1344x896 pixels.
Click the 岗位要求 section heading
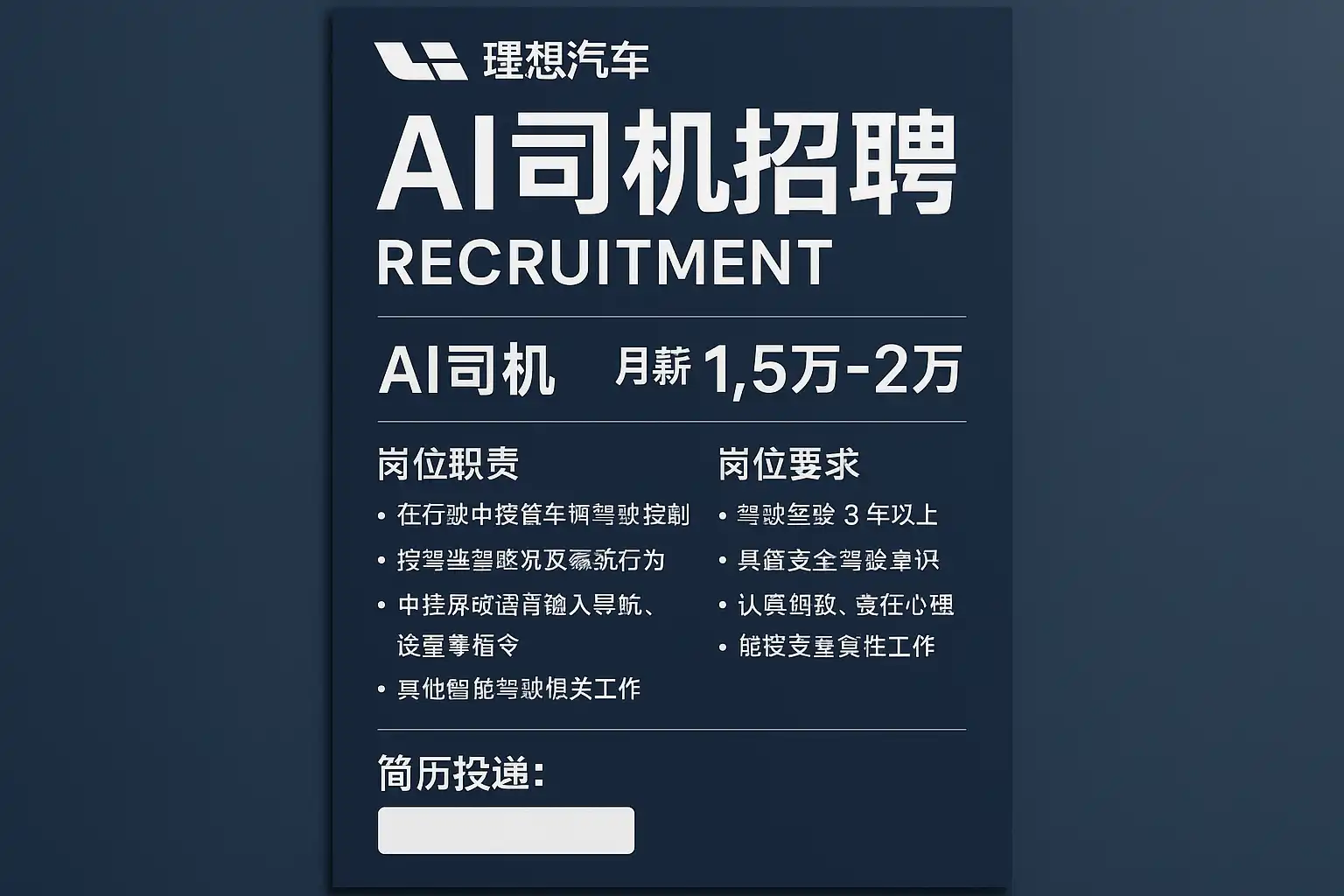(x=789, y=464)
